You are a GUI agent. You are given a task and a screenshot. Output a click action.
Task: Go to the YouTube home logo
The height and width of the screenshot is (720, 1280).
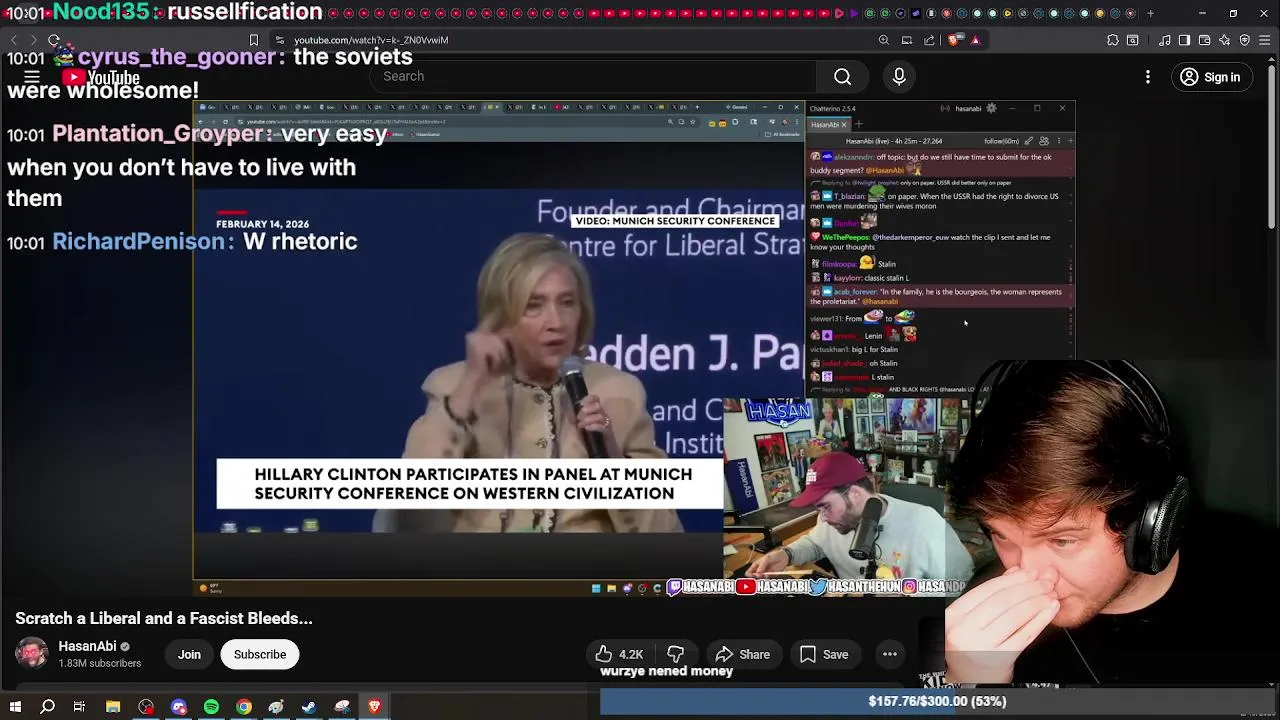pos(101,77)
